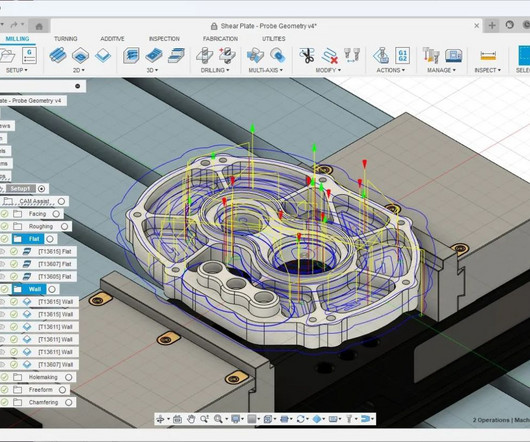Activate the Chamfering folder radio button
Viewport: 530px width, 442px height.
[69, 402]
